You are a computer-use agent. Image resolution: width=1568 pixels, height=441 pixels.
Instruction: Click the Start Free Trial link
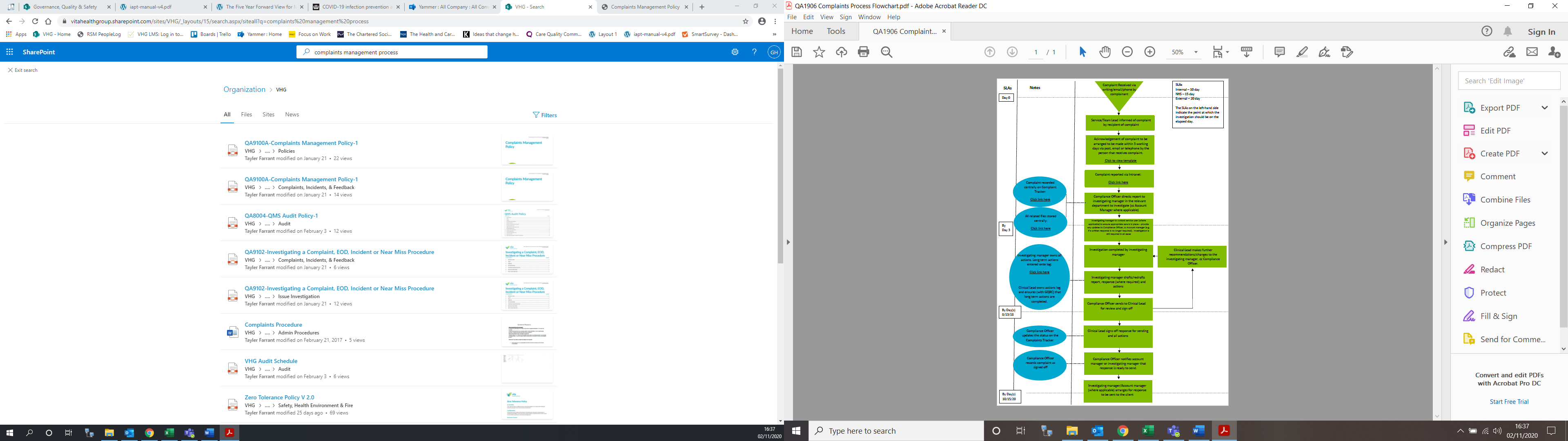point(1509,402)
